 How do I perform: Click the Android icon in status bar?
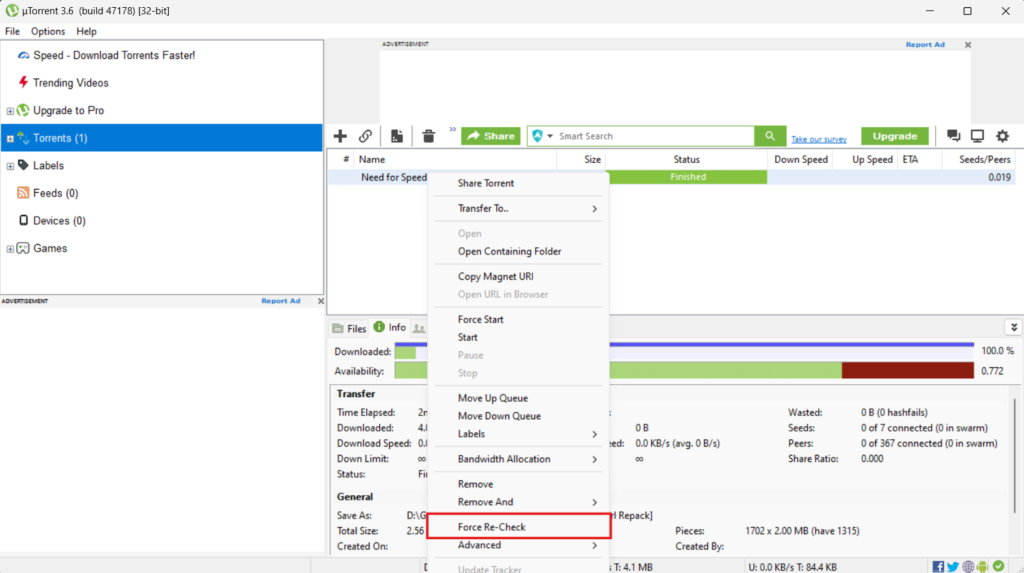coord(983,566)
